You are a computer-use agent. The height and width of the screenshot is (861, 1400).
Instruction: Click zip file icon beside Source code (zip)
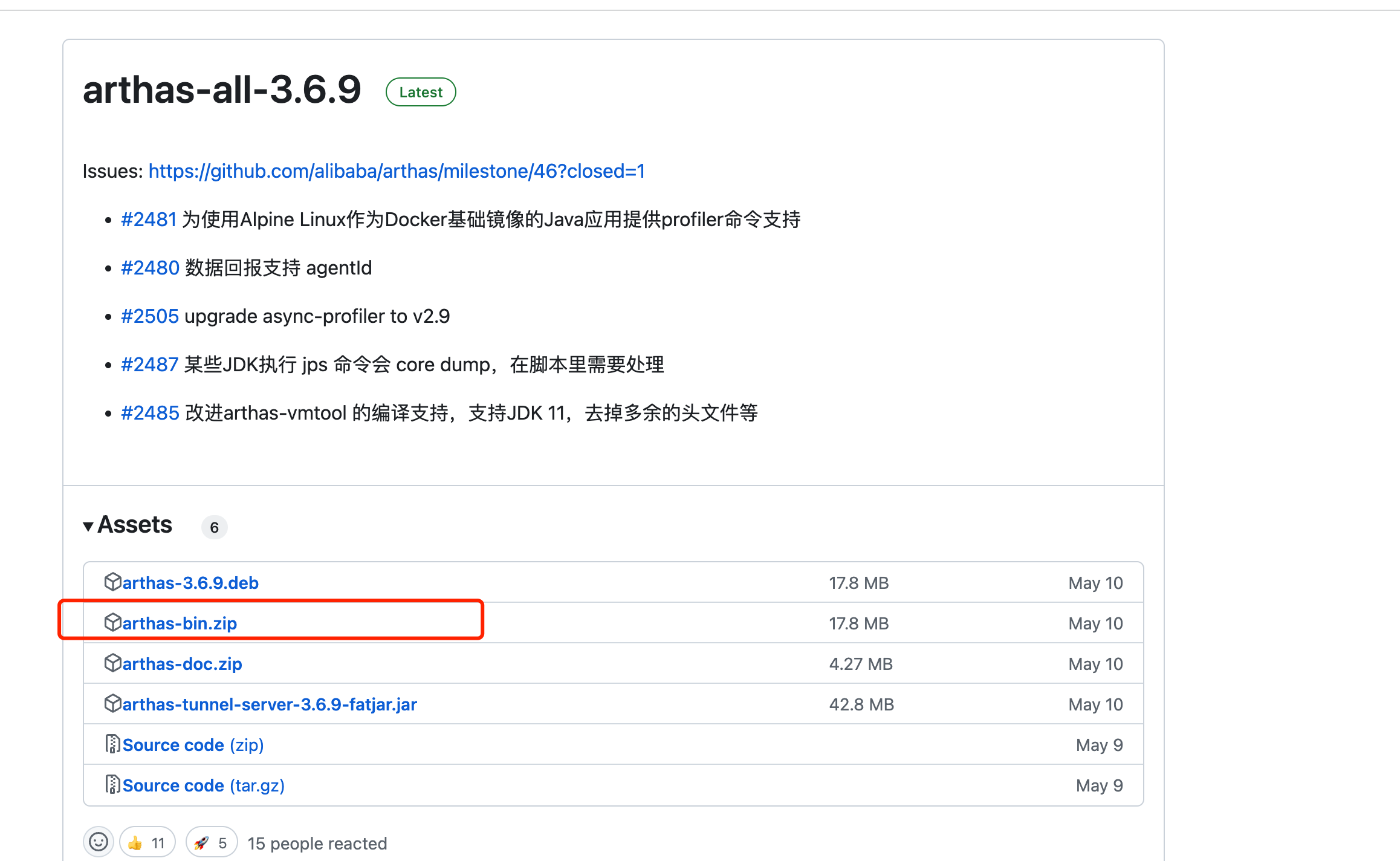[112, 744]
